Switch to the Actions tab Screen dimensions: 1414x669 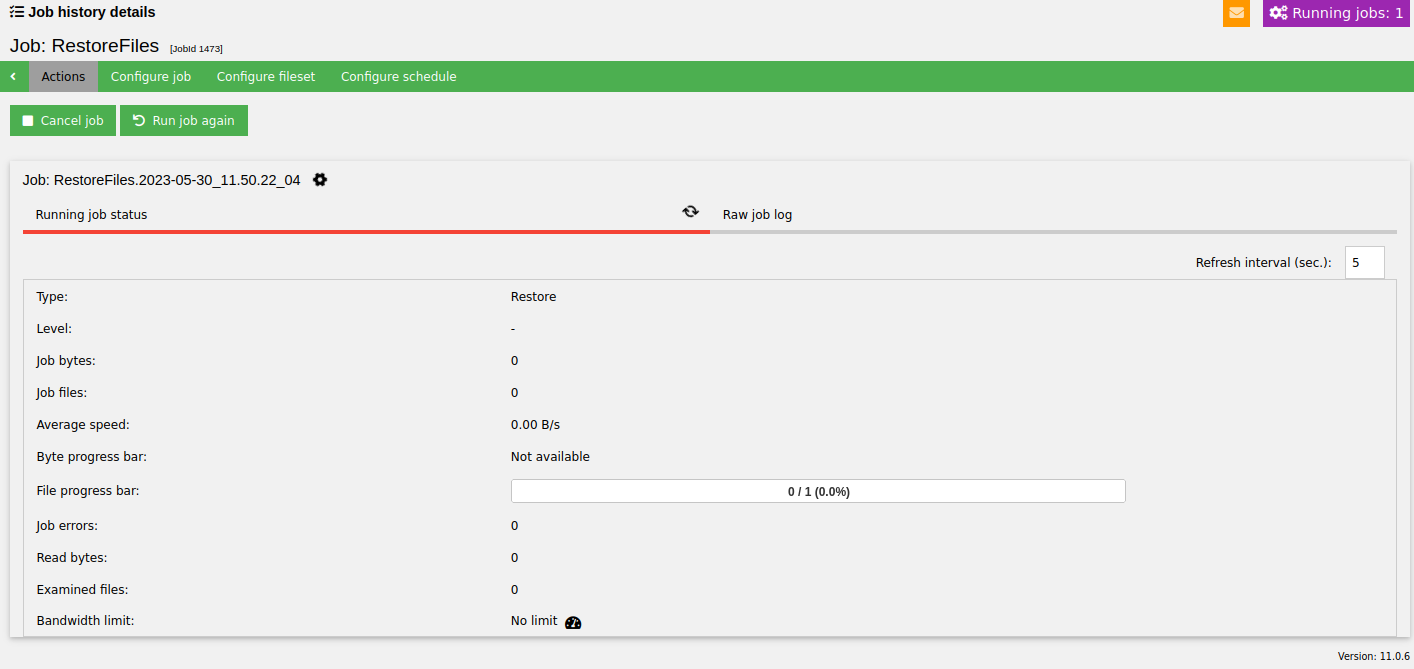coord(63,77)
